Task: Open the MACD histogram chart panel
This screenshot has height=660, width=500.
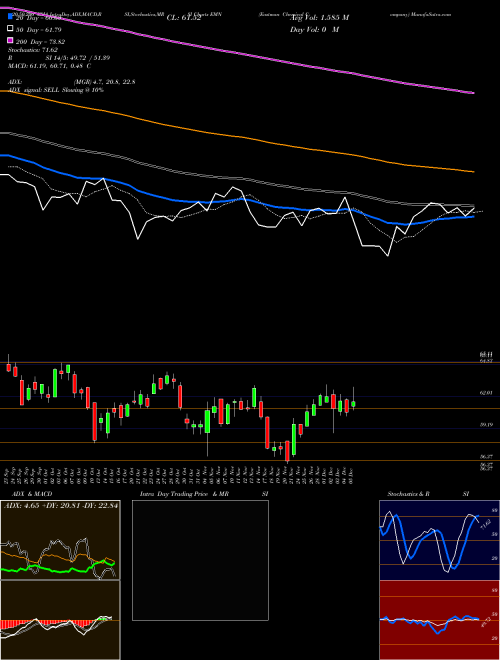Action: click(x=60, y=620)
